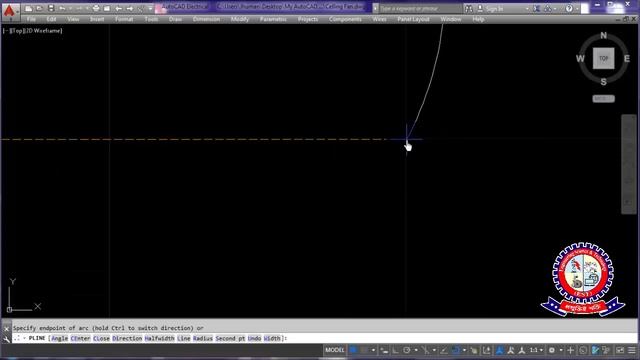Click the keyword search input field

420,8
